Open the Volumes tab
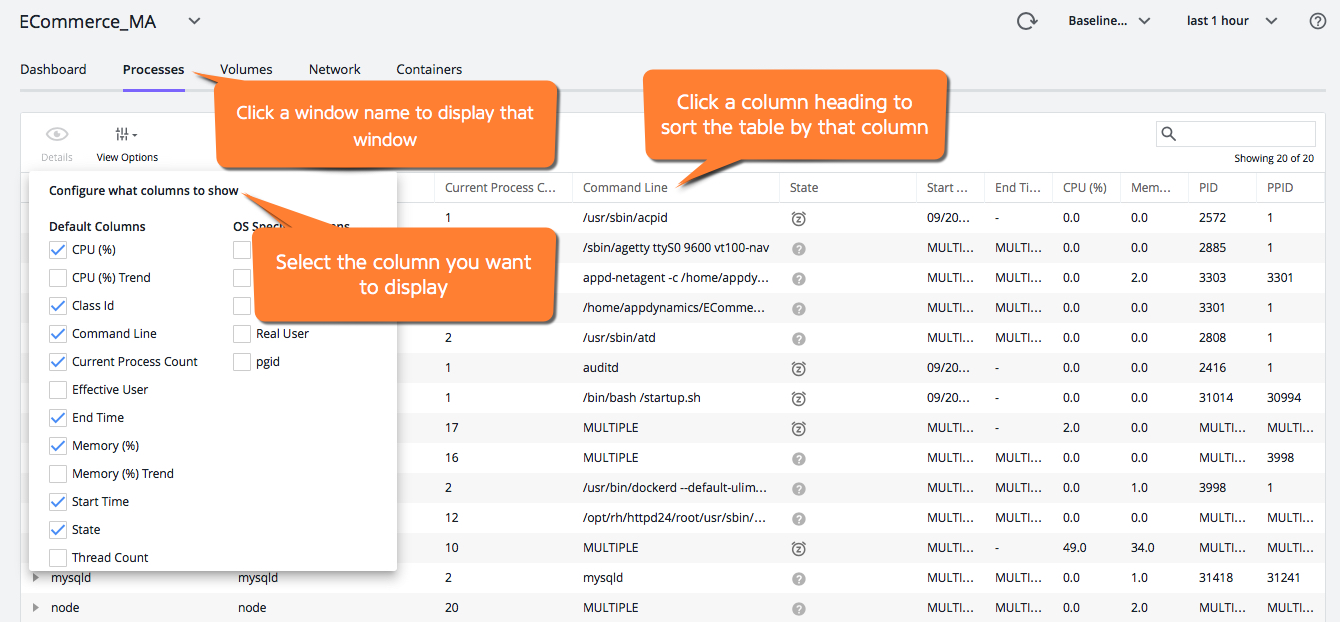This screenshot has width=1340, height=622. (x=246, y=70)
